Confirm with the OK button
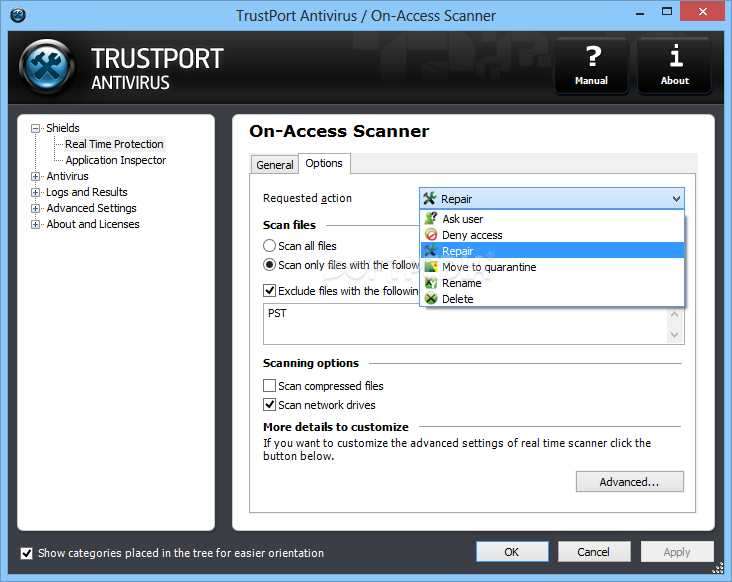This screenshot has height=582, width=732. pos(512,552)
